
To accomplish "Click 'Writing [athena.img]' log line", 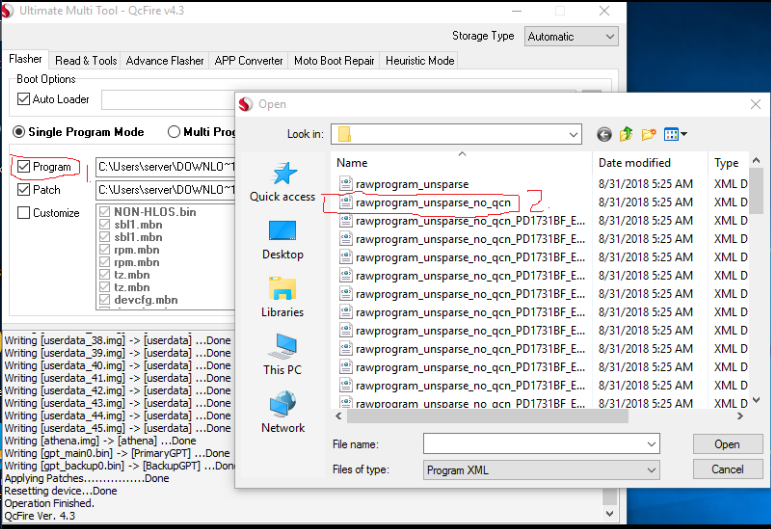I will [x=100, y=441].
